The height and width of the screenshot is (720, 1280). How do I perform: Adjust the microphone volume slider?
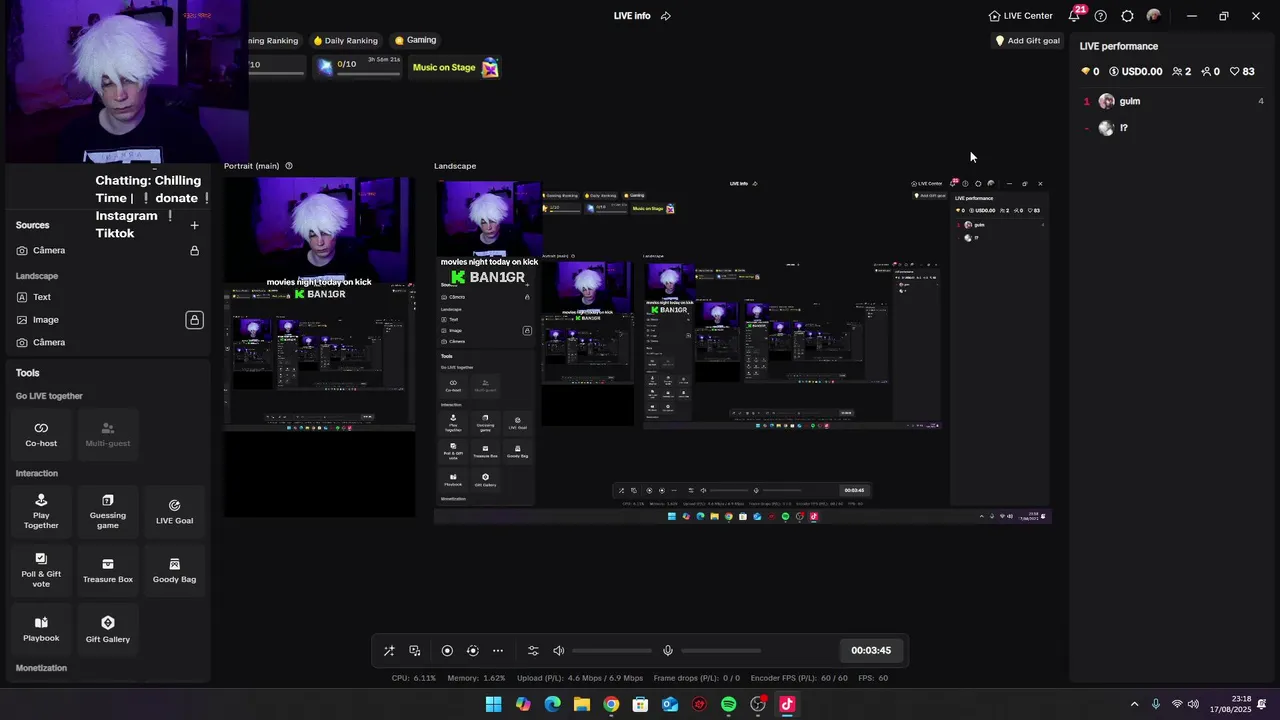(720, 651)
